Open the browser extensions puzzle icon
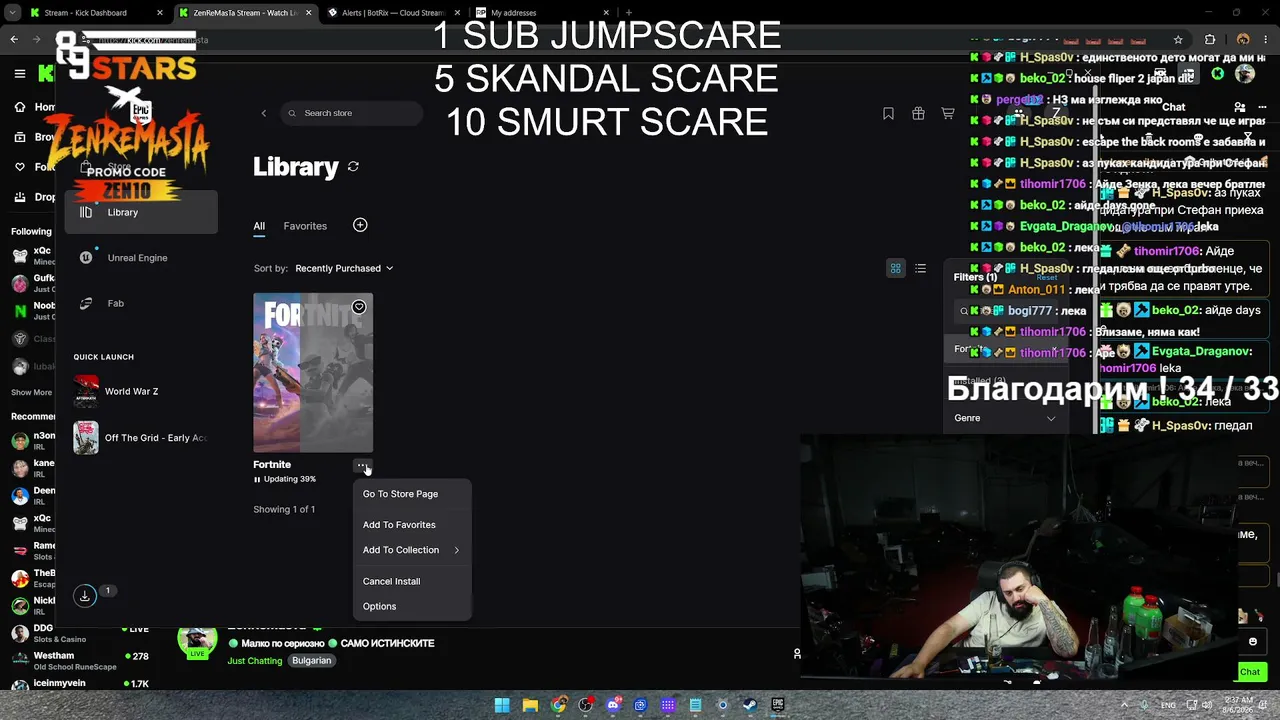The image size is (1280, 720). click(x=1210, y=40)
